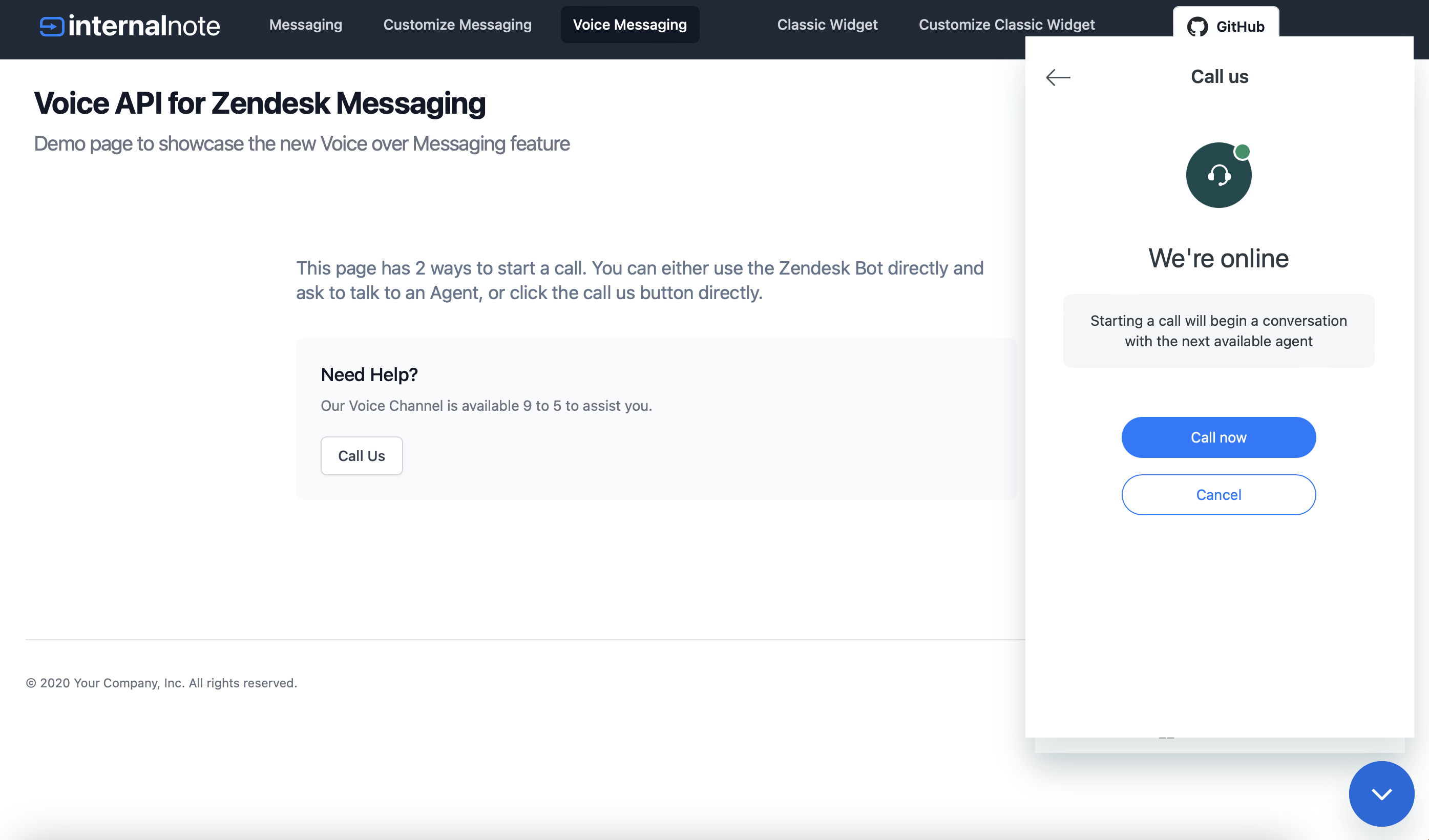Click Cancel in the Call us panel
The width and height of the screenshot is (1429, 840).
coord(1218,495)
